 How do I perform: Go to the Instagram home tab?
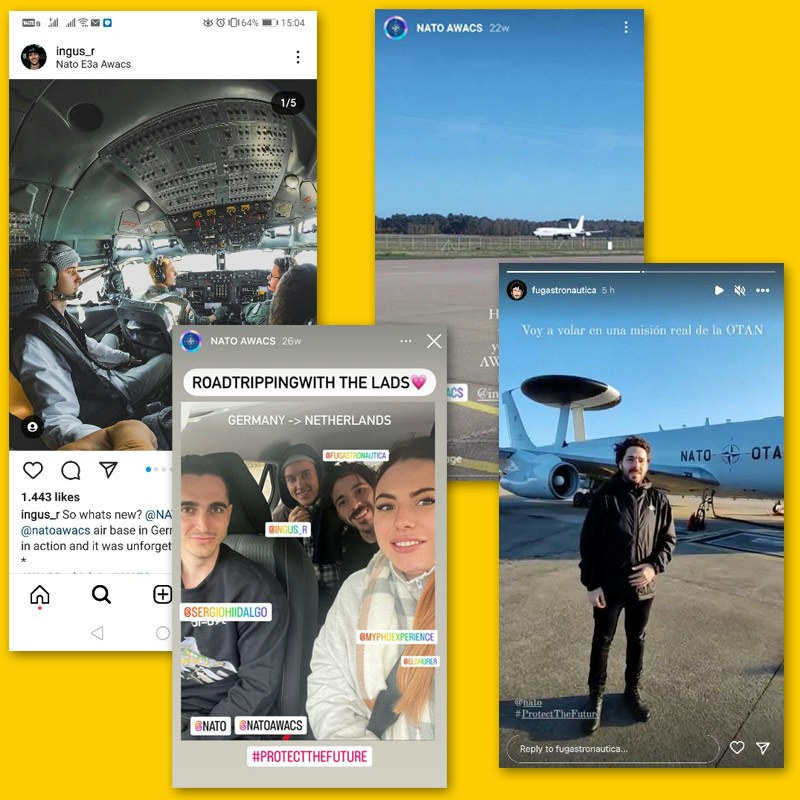point(40,594)
